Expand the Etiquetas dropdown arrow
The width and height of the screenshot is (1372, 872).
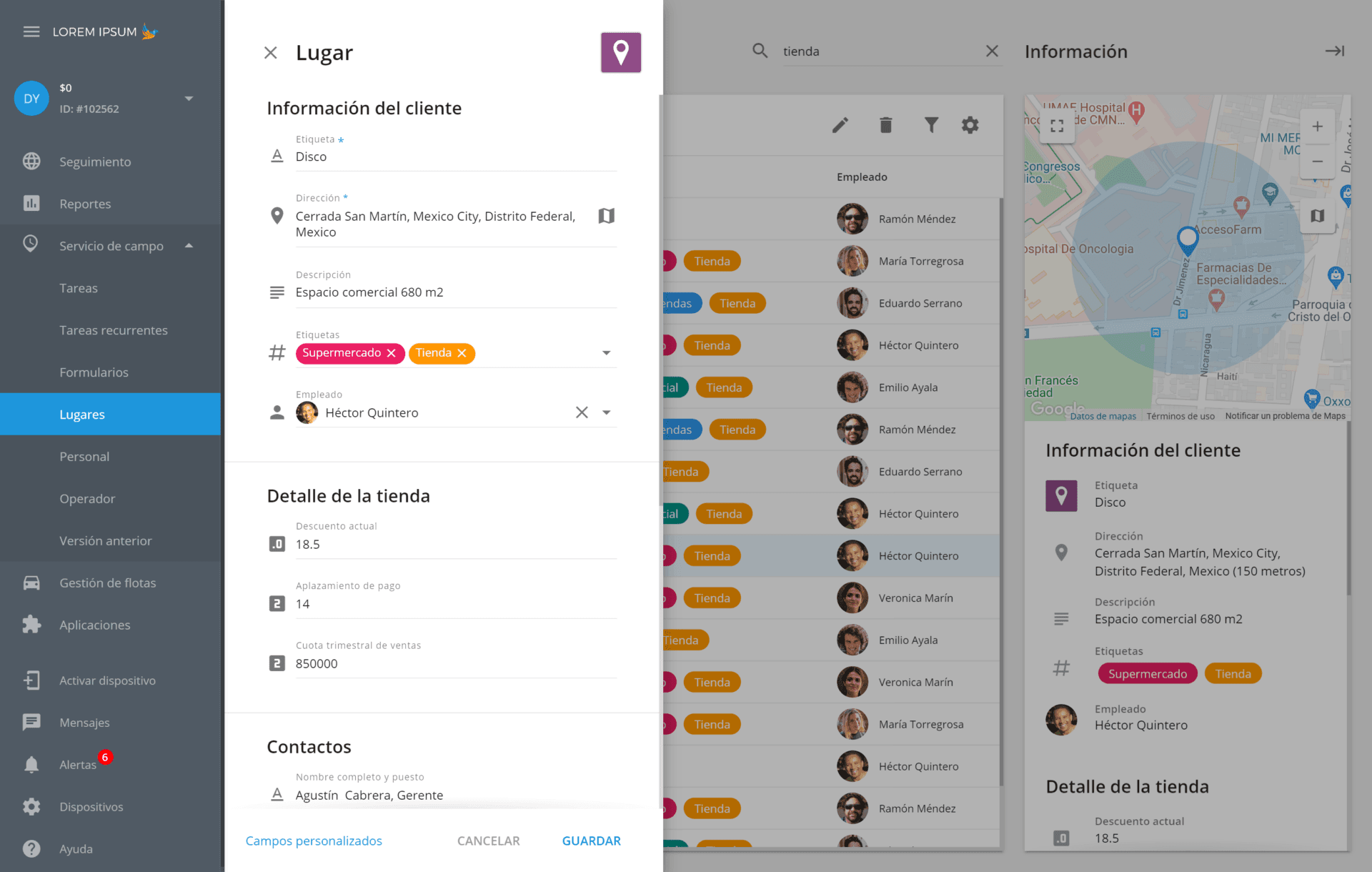[606, 353]
